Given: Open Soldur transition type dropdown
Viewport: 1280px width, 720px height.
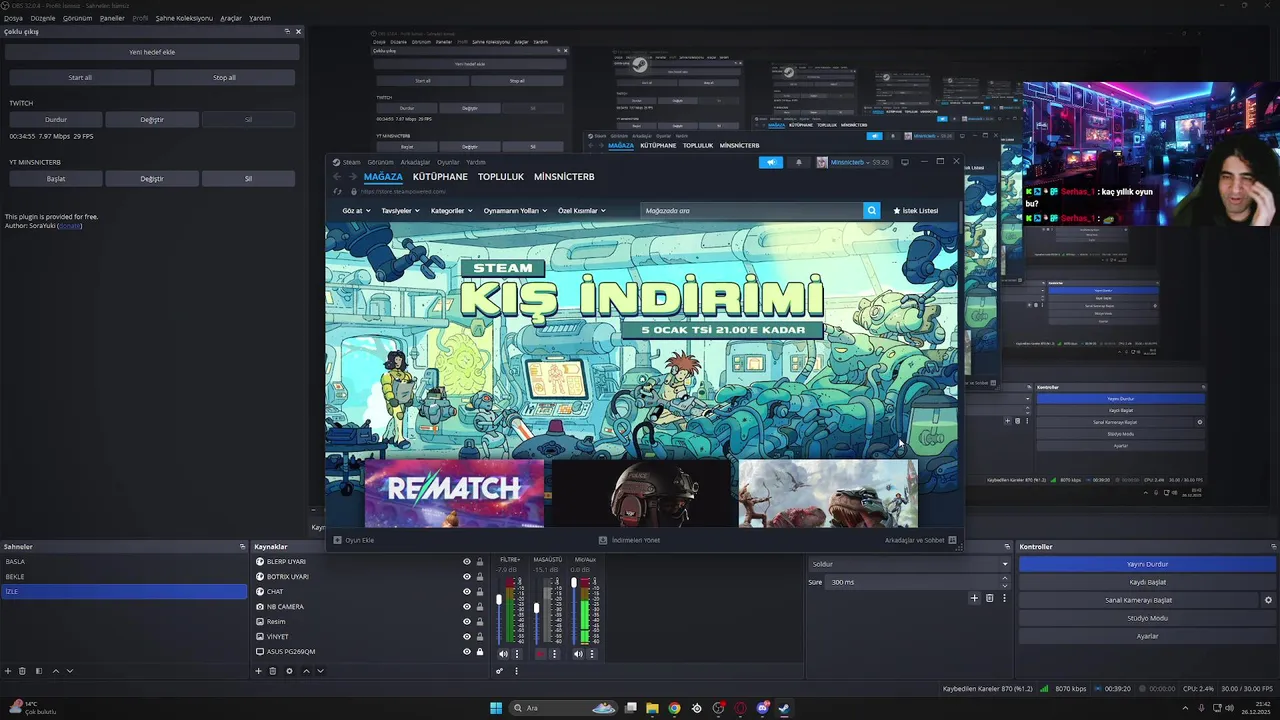Looking at the screenshot, I should 909,564.
